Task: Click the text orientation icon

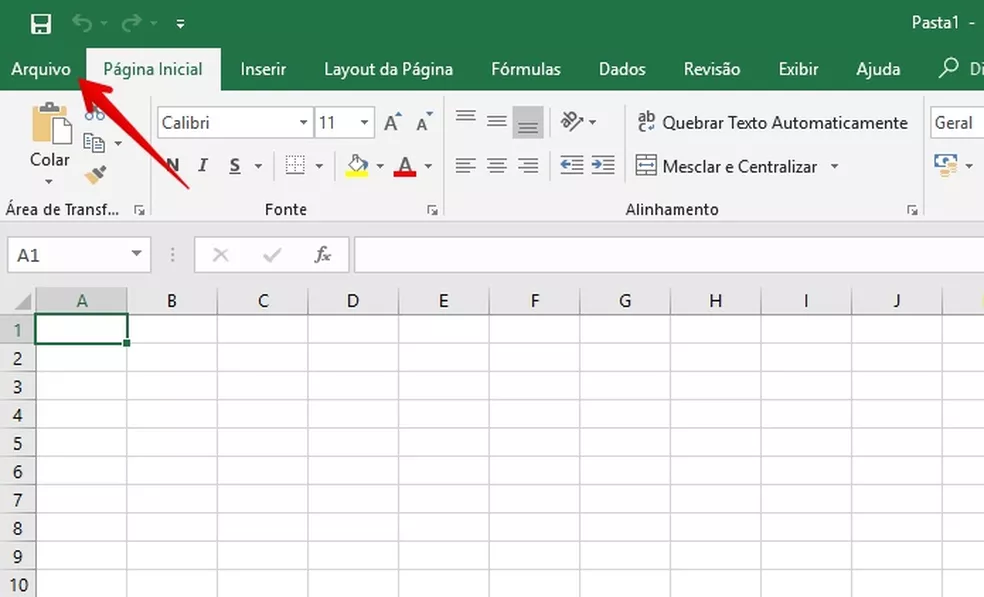Action: pos(571,120)
